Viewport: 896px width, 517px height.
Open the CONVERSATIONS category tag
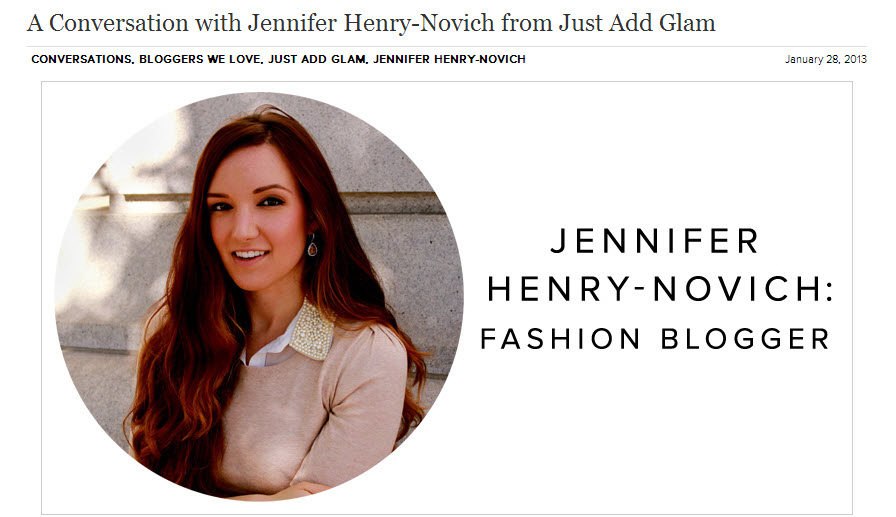click(81, 59)
